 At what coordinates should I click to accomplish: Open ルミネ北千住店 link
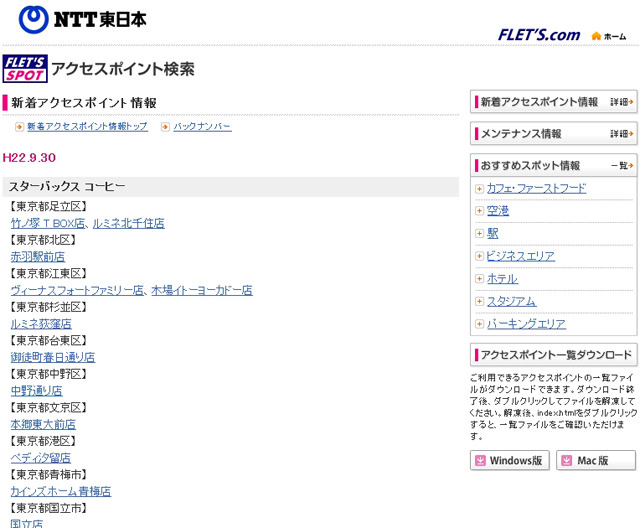click(x=129, y=223)
